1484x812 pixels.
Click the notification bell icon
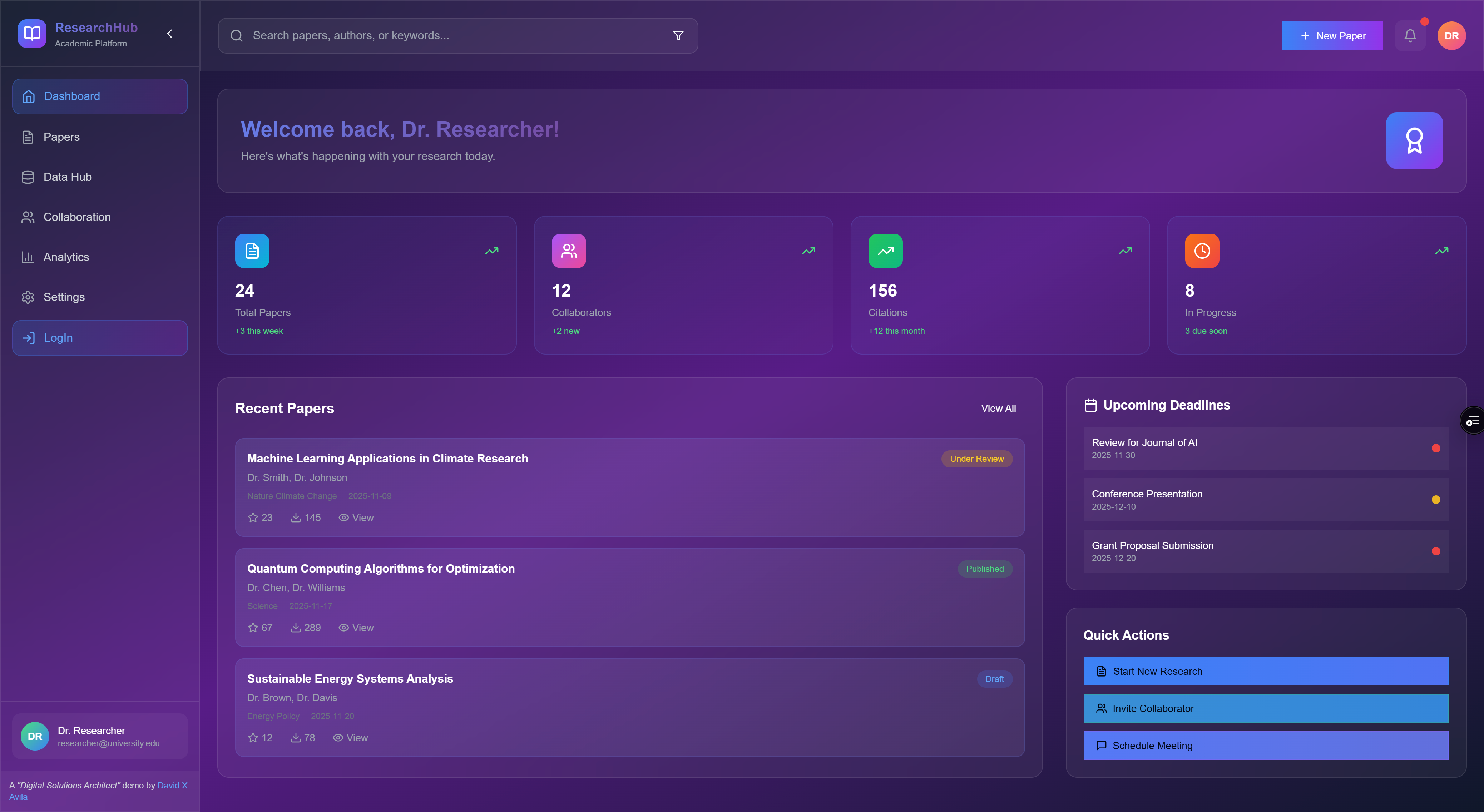coord(1410,35)
